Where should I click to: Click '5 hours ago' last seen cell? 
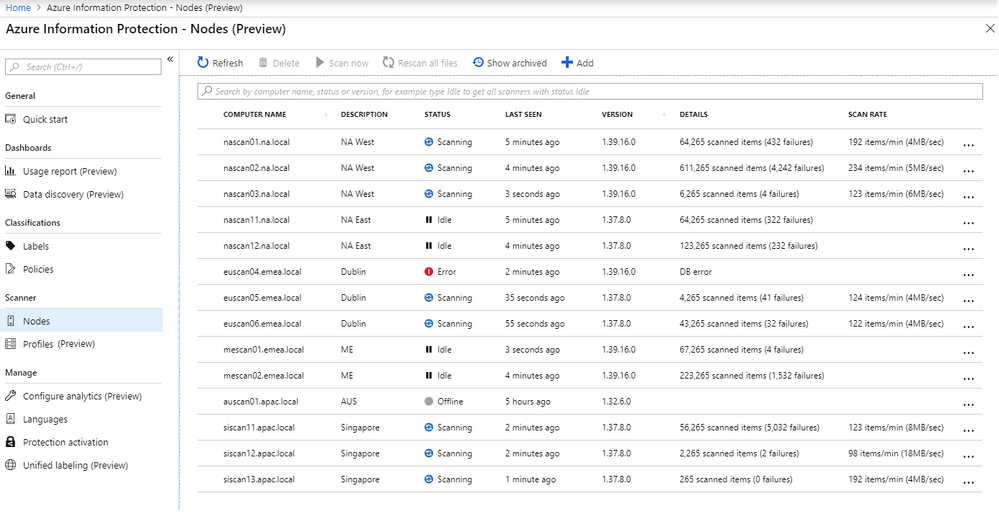tap(528, 402)
